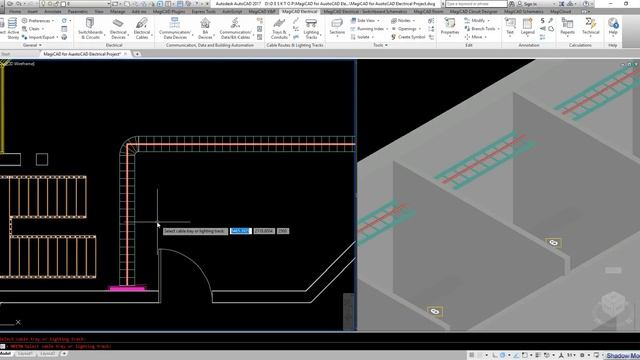
Task: Expand the Tools panel title
Action: click(x=380, y=45)
